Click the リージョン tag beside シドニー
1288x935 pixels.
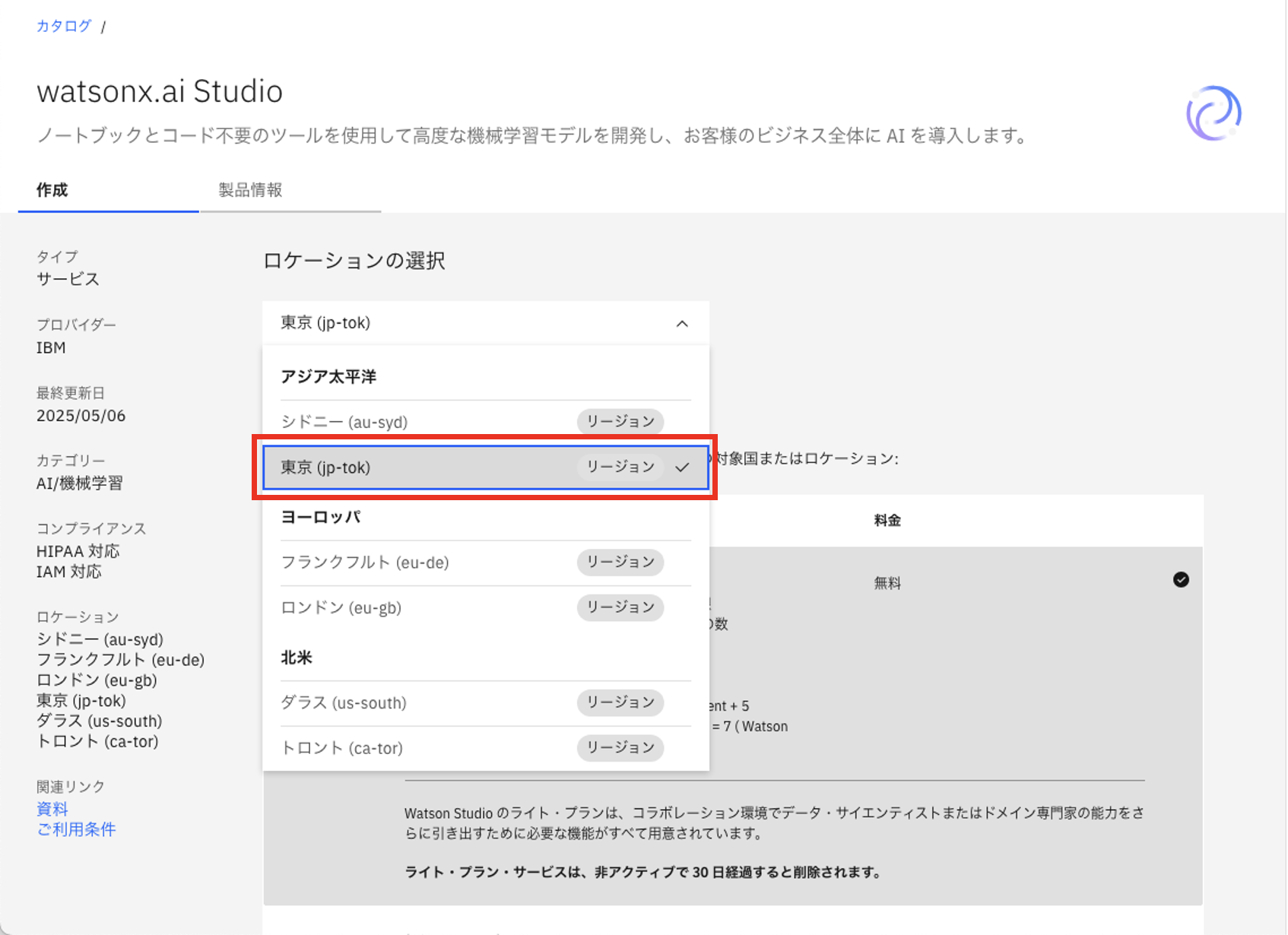pyautogui.click(x=620, y=422)
